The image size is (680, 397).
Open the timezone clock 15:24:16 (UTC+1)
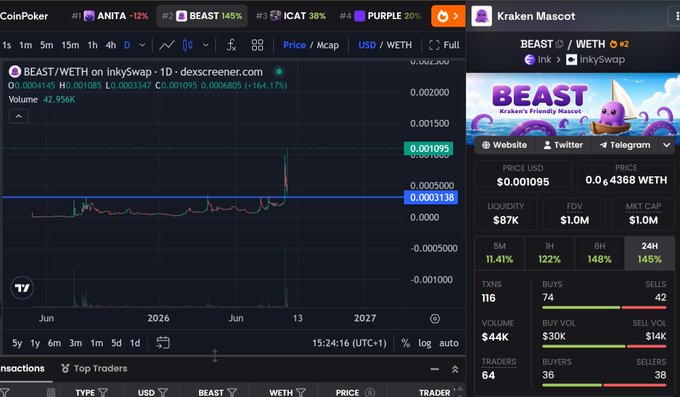[349, 343]
